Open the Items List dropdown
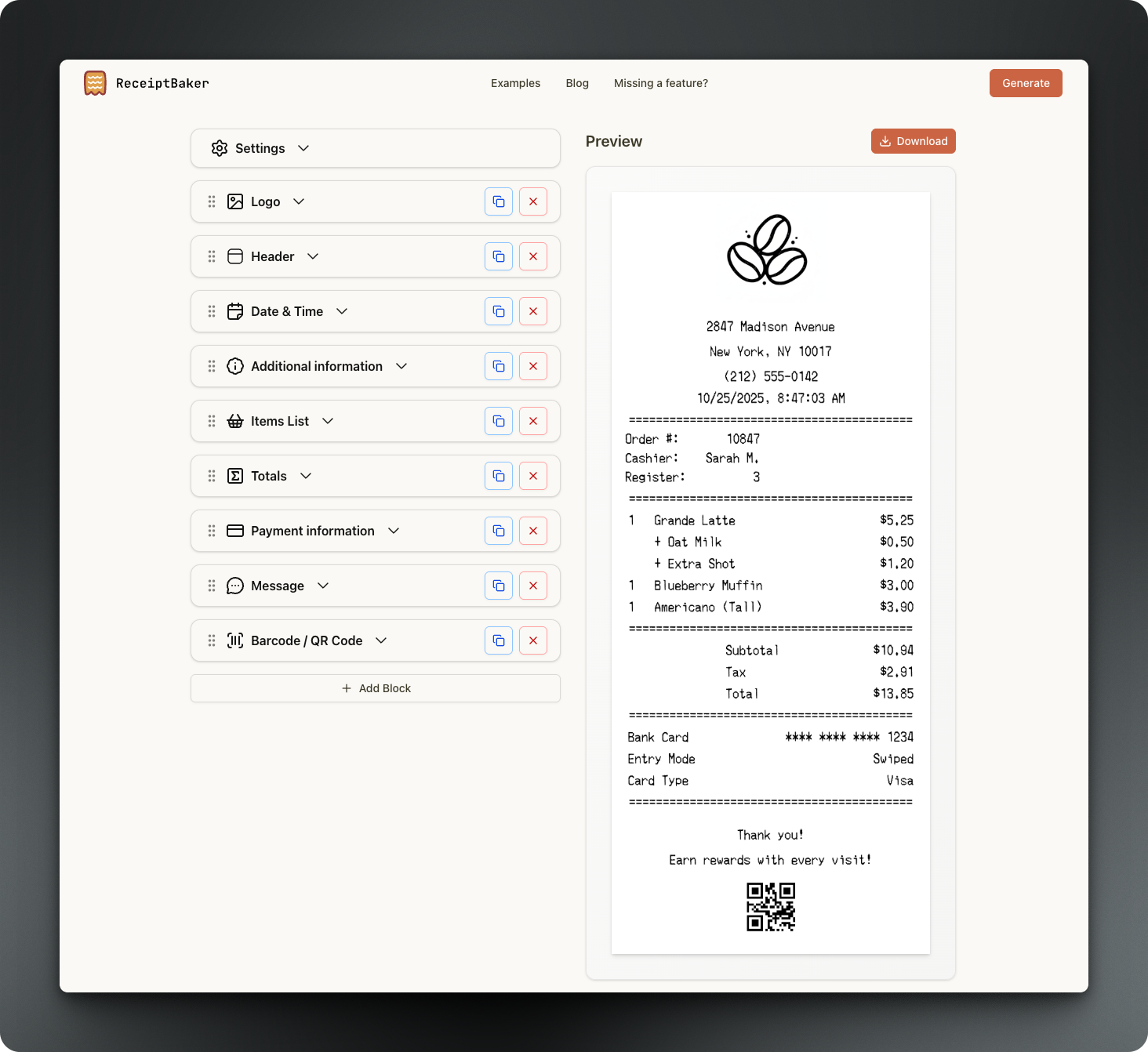Image resolution: width=1148 pixels, height=1052 pixels. point(328,421)
